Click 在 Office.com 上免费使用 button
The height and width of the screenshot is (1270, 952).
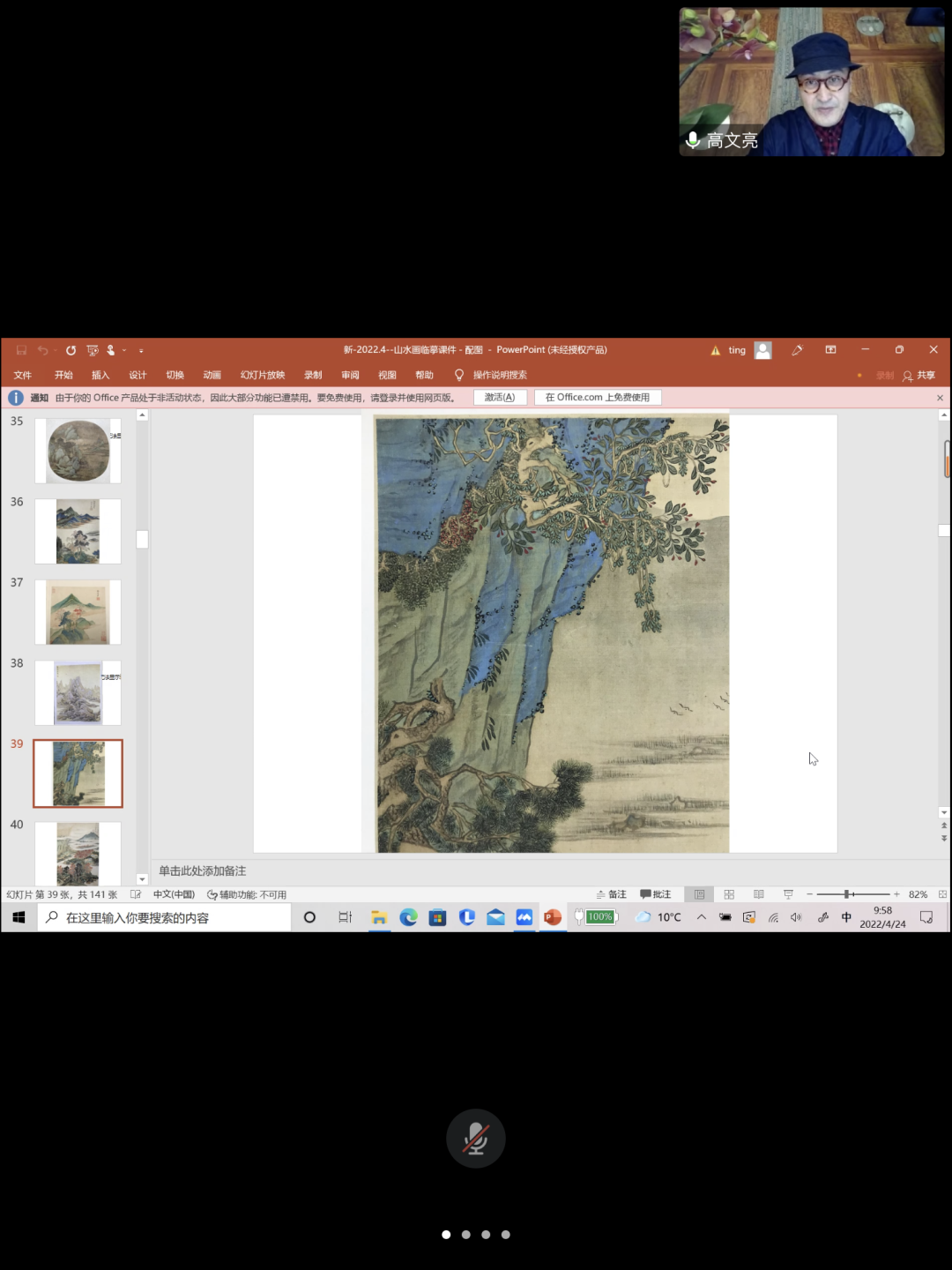pos(598,398)
